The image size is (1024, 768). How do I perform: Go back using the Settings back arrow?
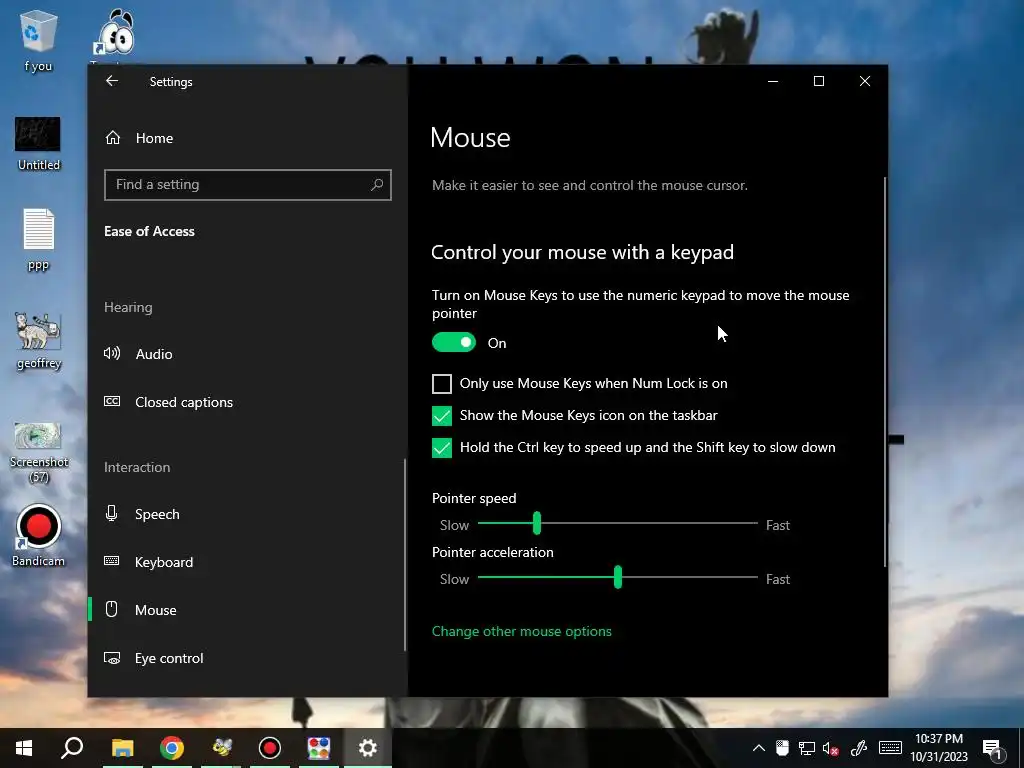(x=112, y=81)
